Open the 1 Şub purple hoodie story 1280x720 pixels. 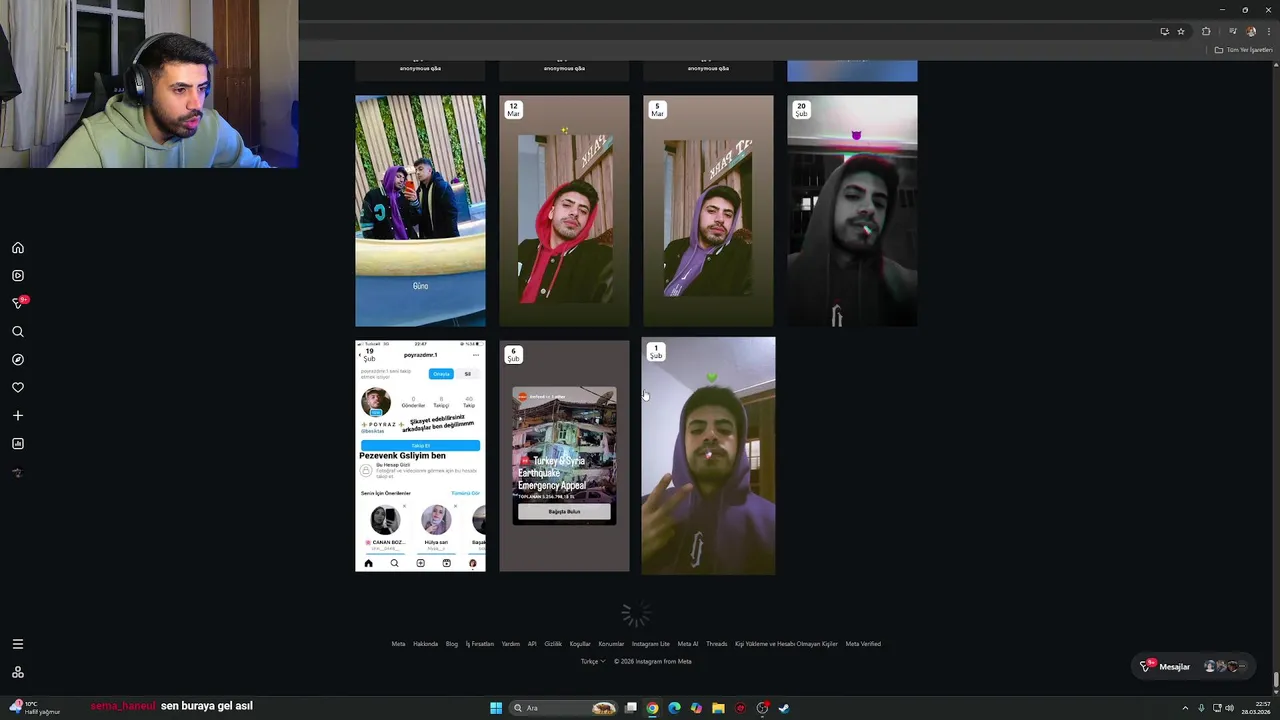point(708,456)
